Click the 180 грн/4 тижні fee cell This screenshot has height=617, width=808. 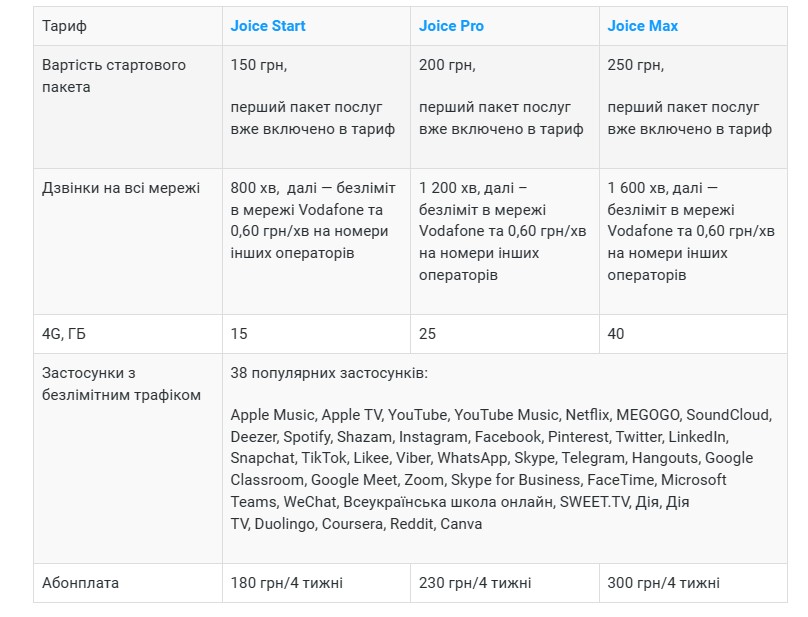coord(316,583)
